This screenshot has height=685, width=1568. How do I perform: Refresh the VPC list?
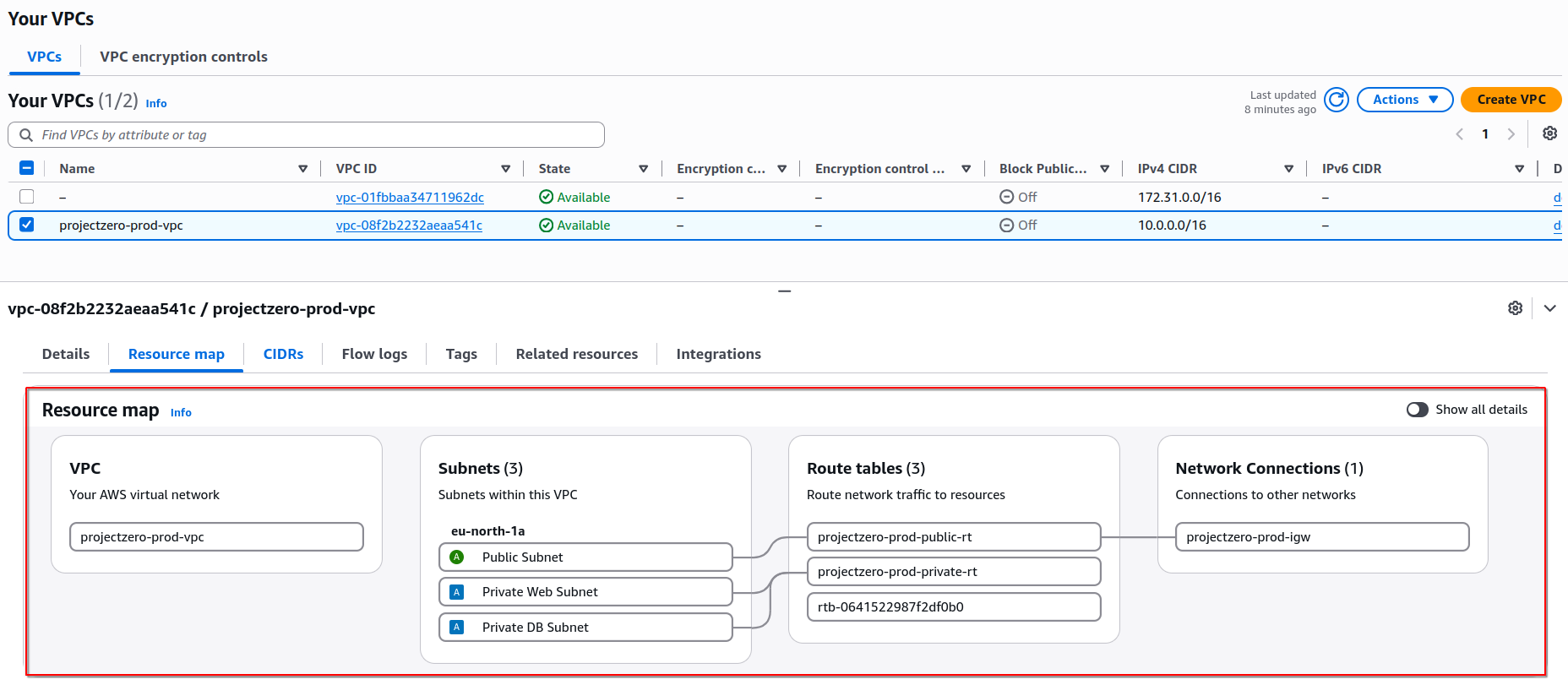coord(1337,100)
